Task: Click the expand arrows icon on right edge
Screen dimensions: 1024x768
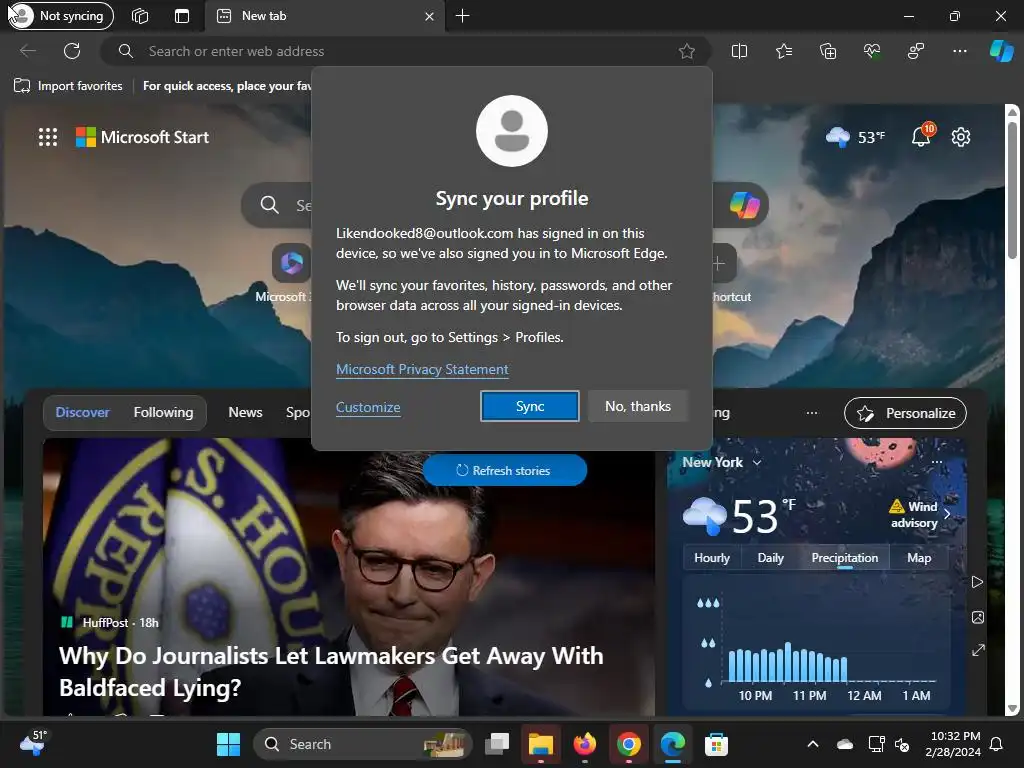Action: 978,650
